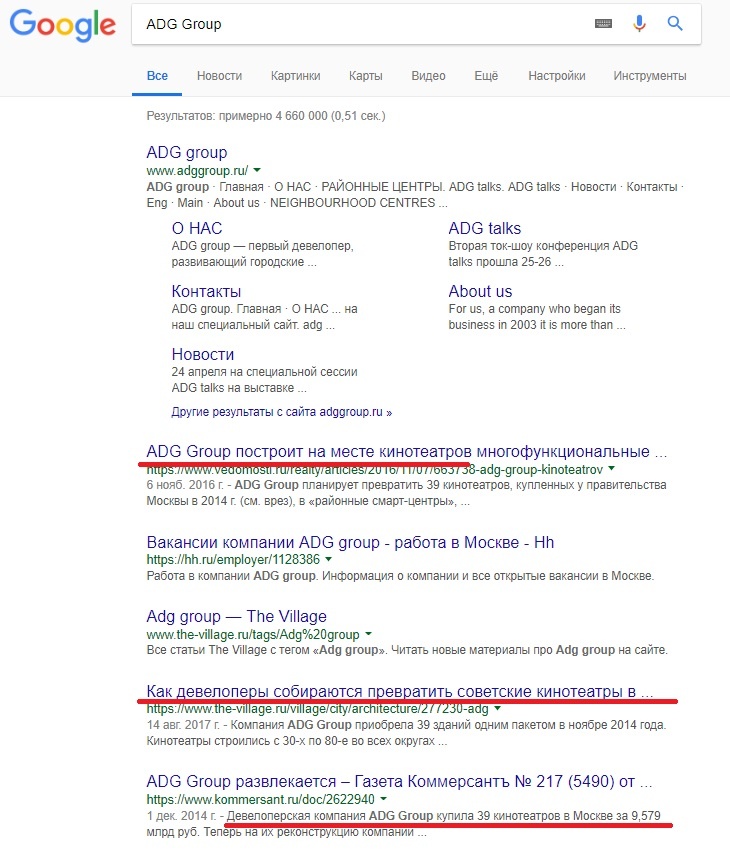The height and width of the screenshot is (858, 730).
Task: Click the https://hh.ru/employer/1128386 URL text
Action: [233, 559]
